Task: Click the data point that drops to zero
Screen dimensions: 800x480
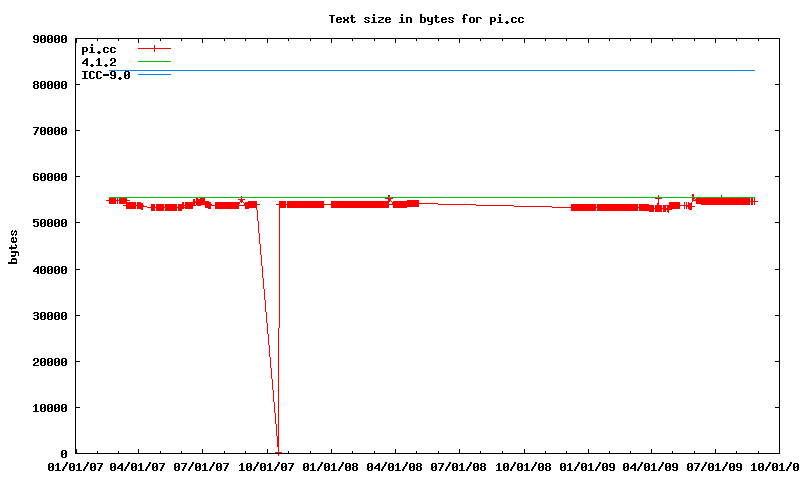Action: click(x=278, y=452)
